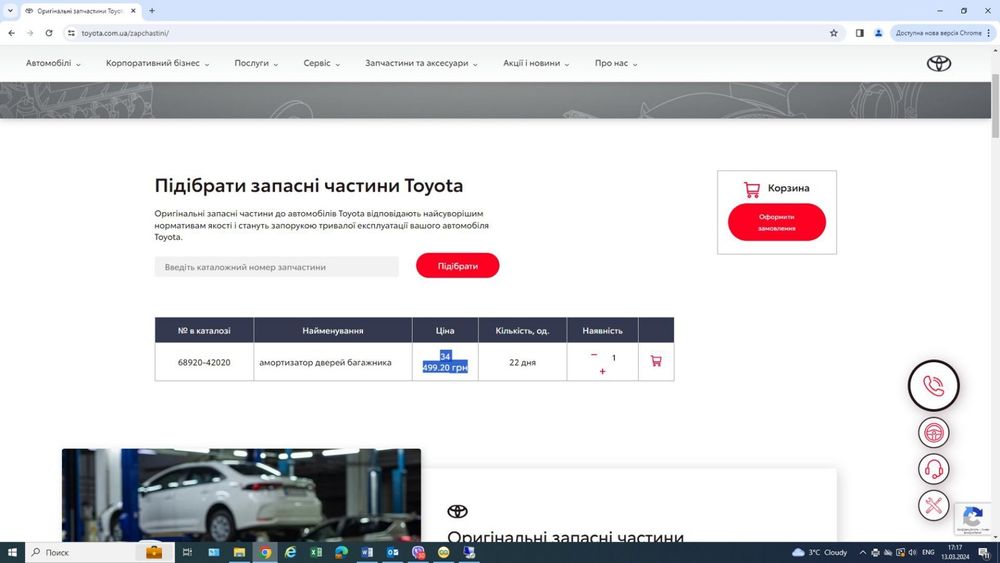Click the taskbar Поиск search box
The image size is (1000, 563).
(x=99, y=552)
